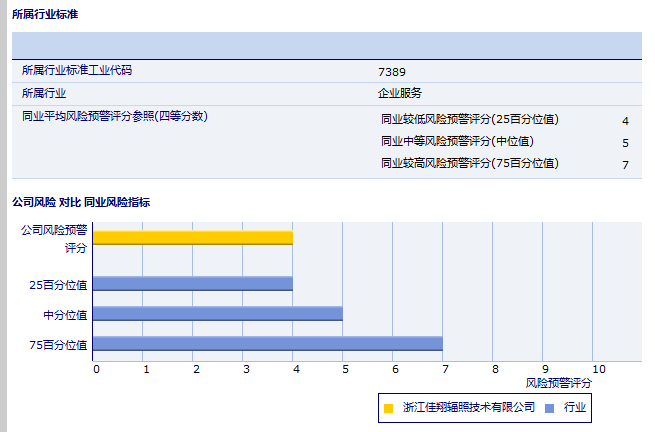Select the yellow 公司风险预警评分 bar
655x432 pixels.
192,237
